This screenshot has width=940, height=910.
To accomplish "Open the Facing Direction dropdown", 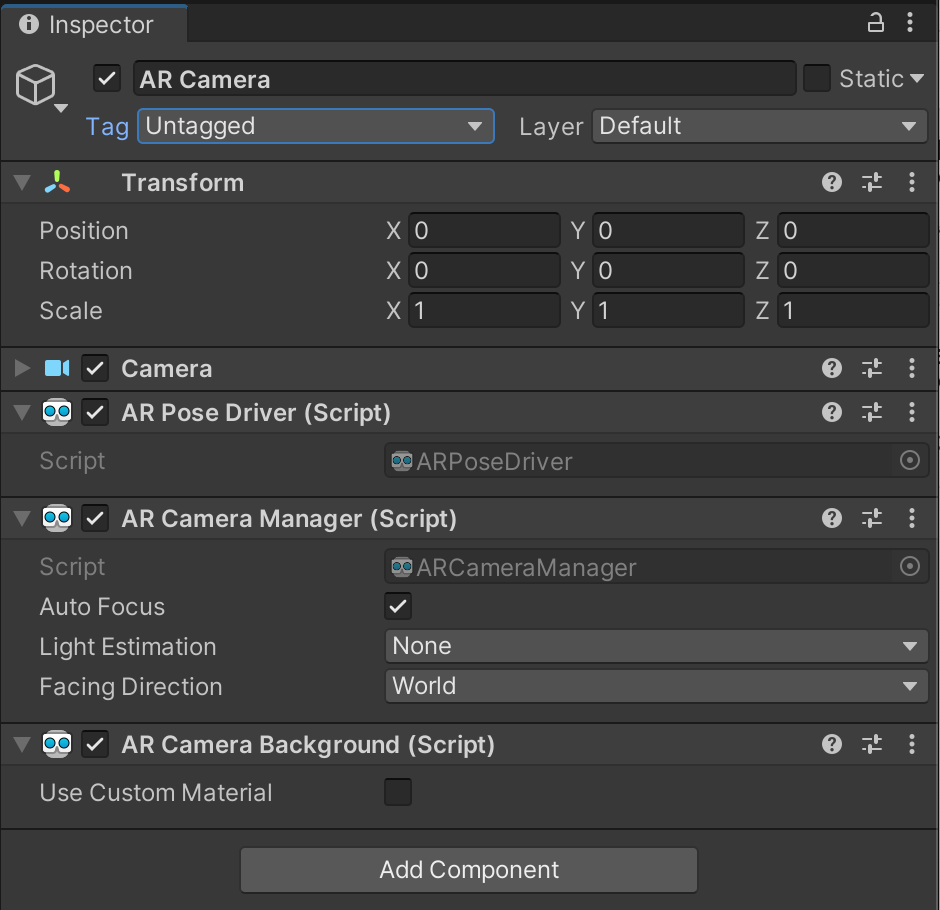I will click(x=656, y=686).
